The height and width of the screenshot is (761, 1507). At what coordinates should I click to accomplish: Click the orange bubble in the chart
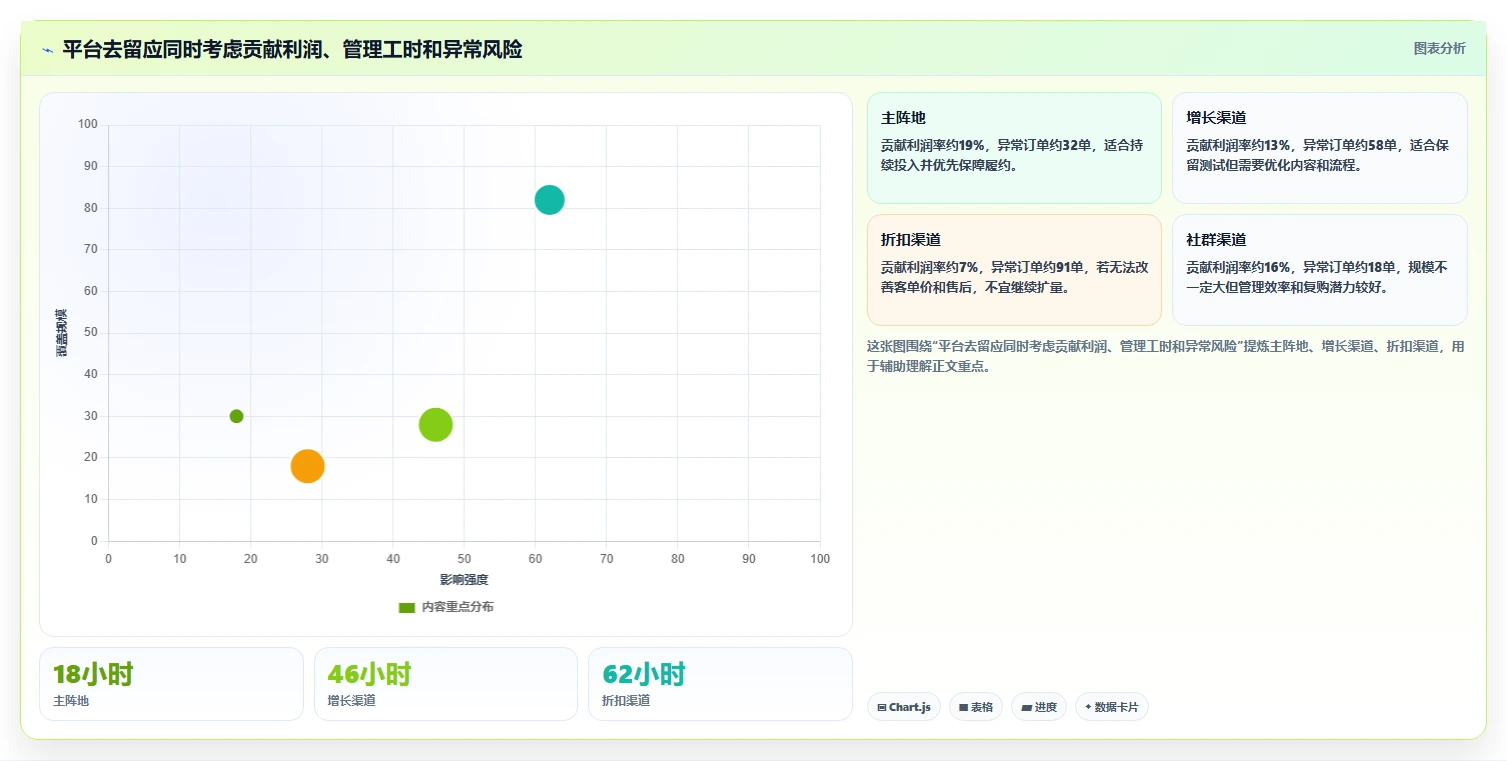click(307, 466)
